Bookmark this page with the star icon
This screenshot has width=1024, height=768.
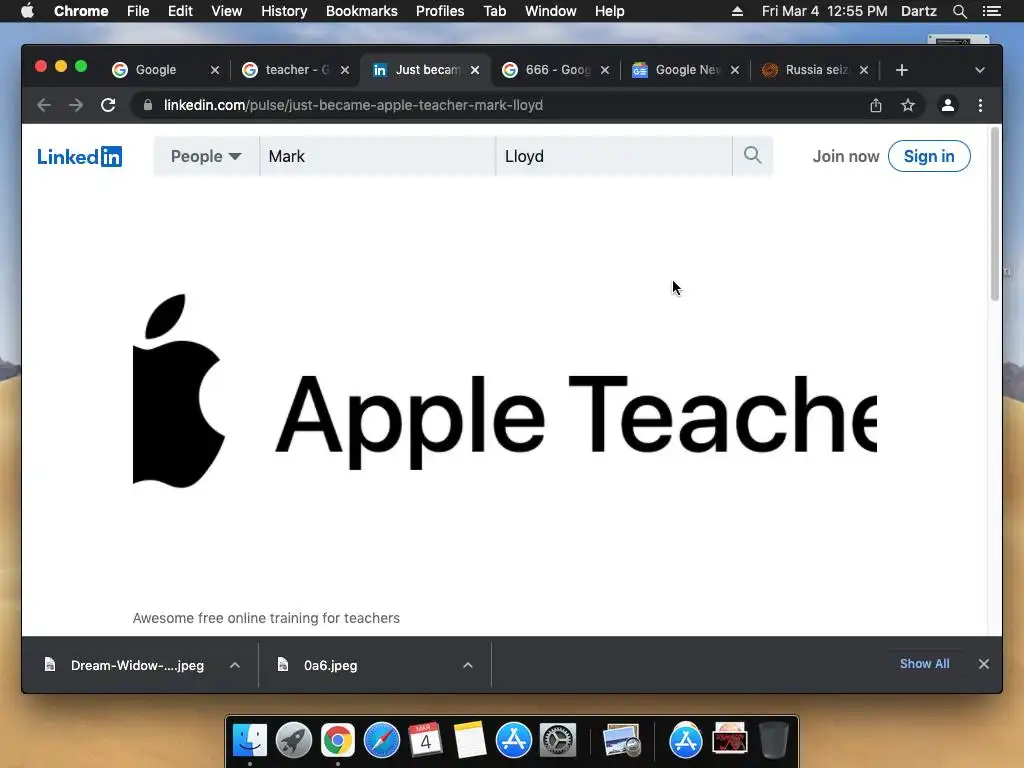click(908, 105)
